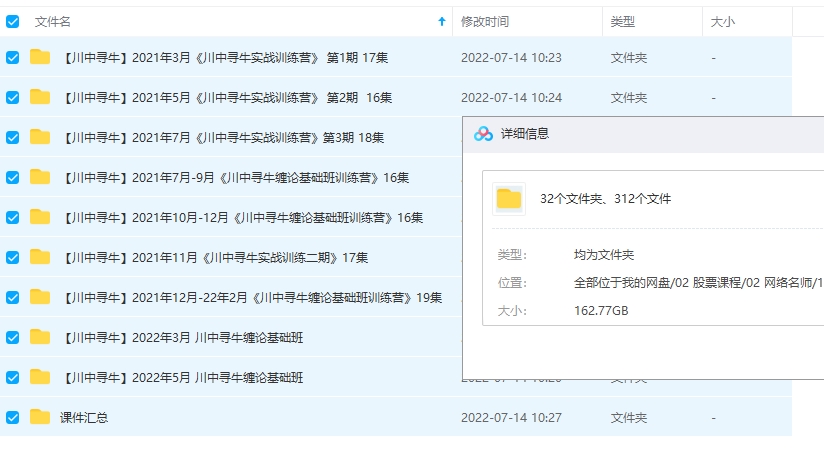Click folder icon of 2021年10月-12月 row
Viewport: 824px width, 476px height.
point(40,216)
